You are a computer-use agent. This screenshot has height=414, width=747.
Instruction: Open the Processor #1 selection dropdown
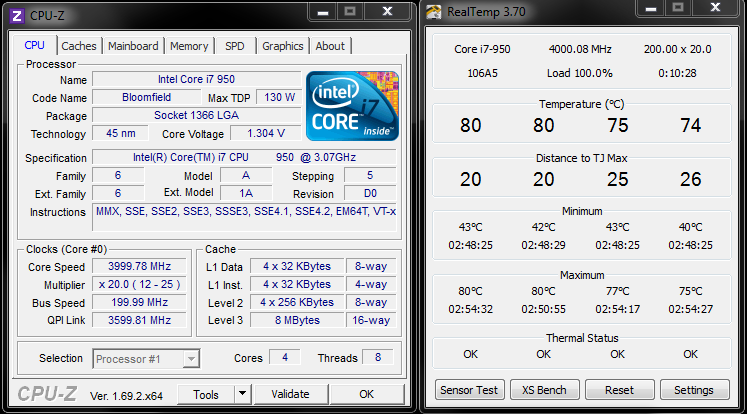click(x=146, y=359)
